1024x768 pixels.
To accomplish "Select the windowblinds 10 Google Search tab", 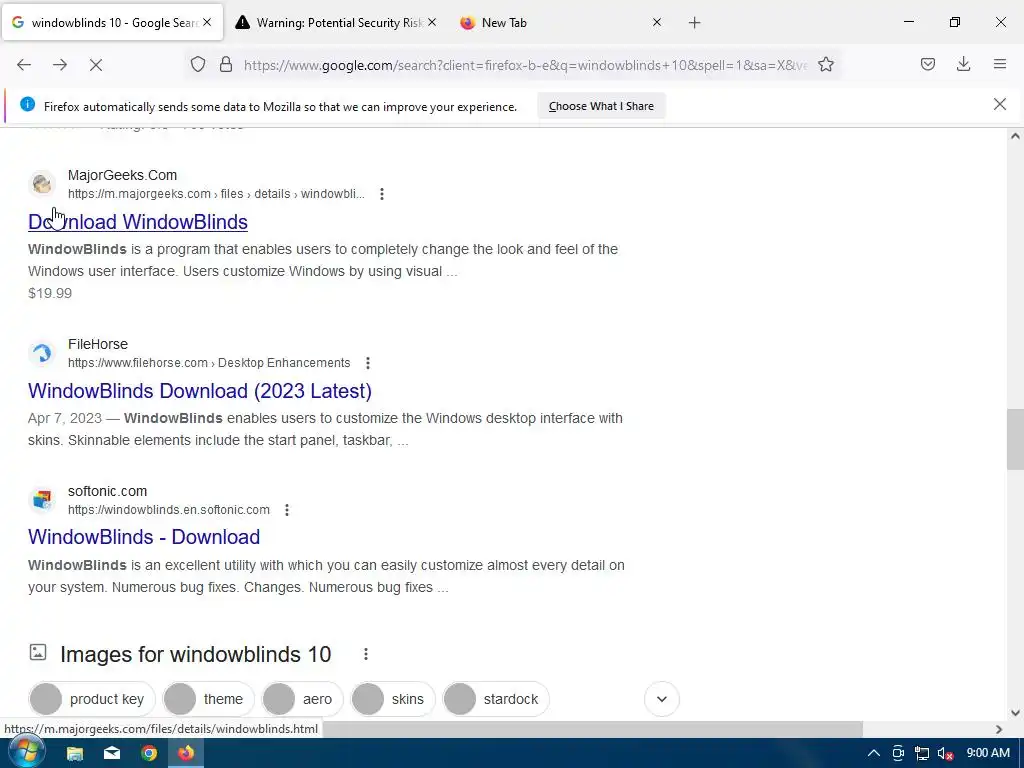I will (112, 23).
